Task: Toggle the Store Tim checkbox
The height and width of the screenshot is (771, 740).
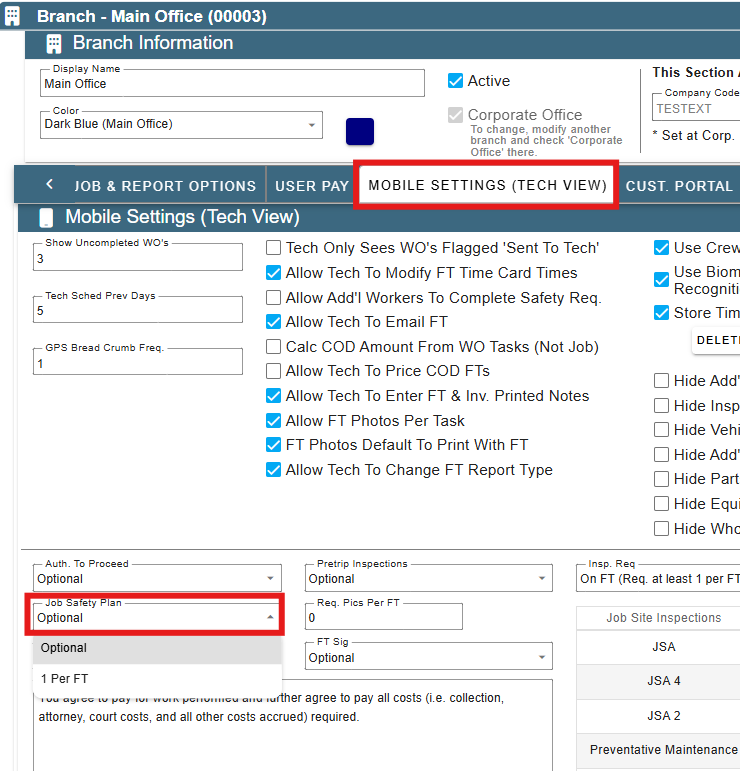Action: tap(661, 313)
